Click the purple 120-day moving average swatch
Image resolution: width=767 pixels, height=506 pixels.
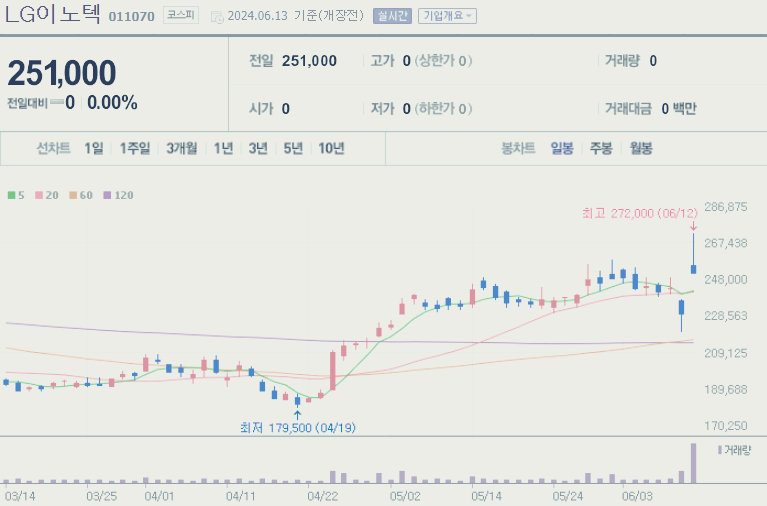click(x=107, y=195)
